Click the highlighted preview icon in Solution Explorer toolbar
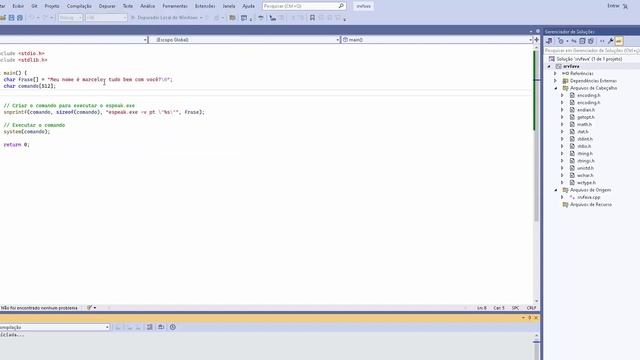Image resolution: width=640 pixels, height=360 pixels. click(619, 41)
